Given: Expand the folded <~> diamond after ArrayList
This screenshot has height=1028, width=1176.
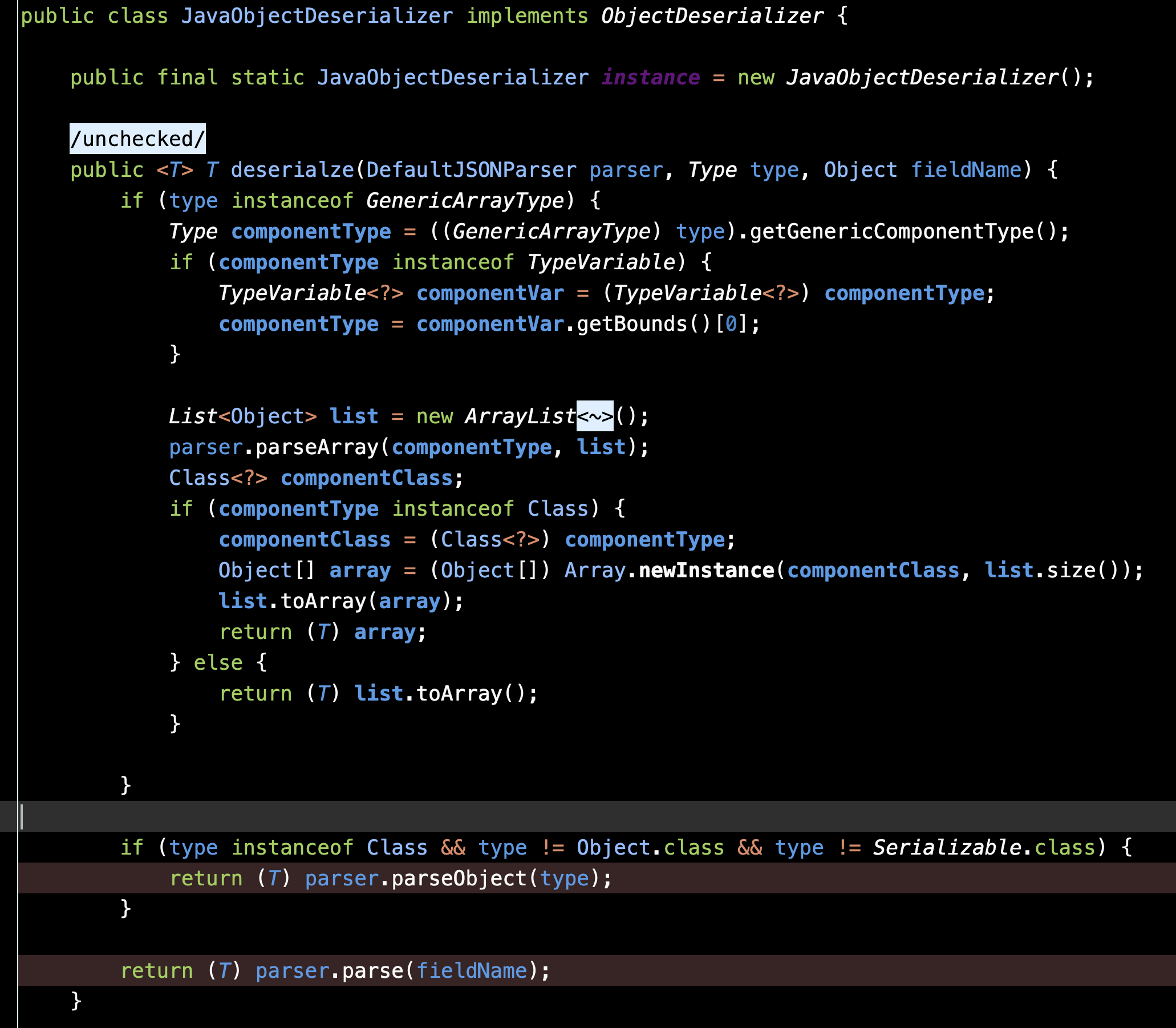Looking at the screenshot, I should click(x=595, y=416).
